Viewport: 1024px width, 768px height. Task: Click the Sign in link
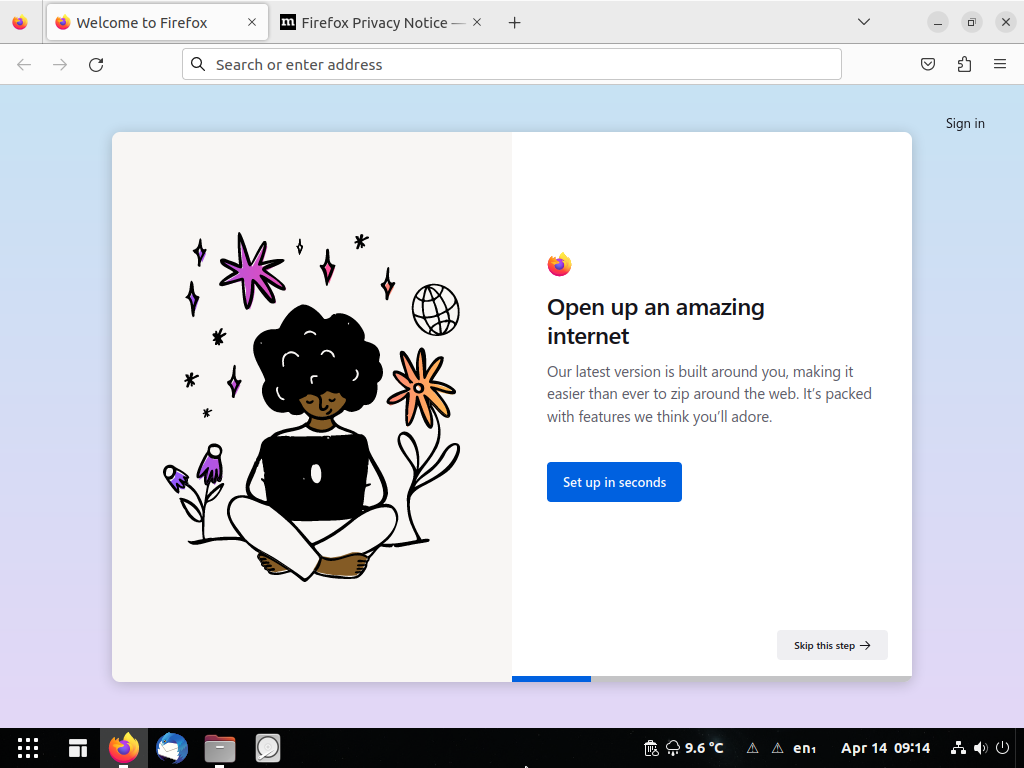[x=965, y=123]
